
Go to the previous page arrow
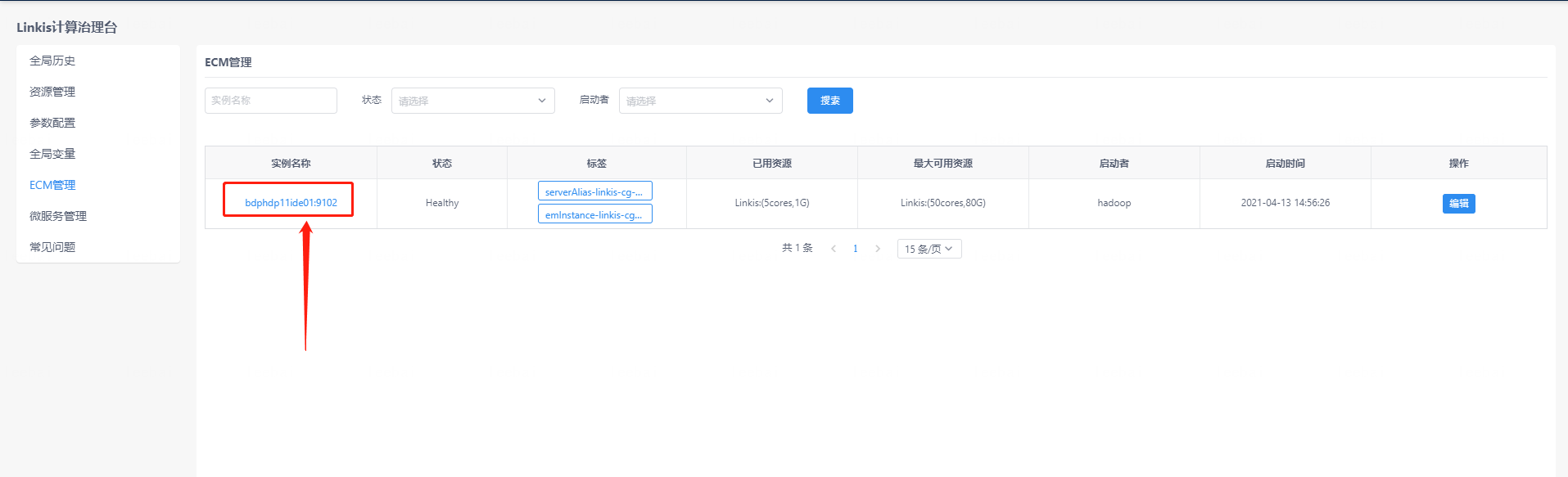[834, 249]
